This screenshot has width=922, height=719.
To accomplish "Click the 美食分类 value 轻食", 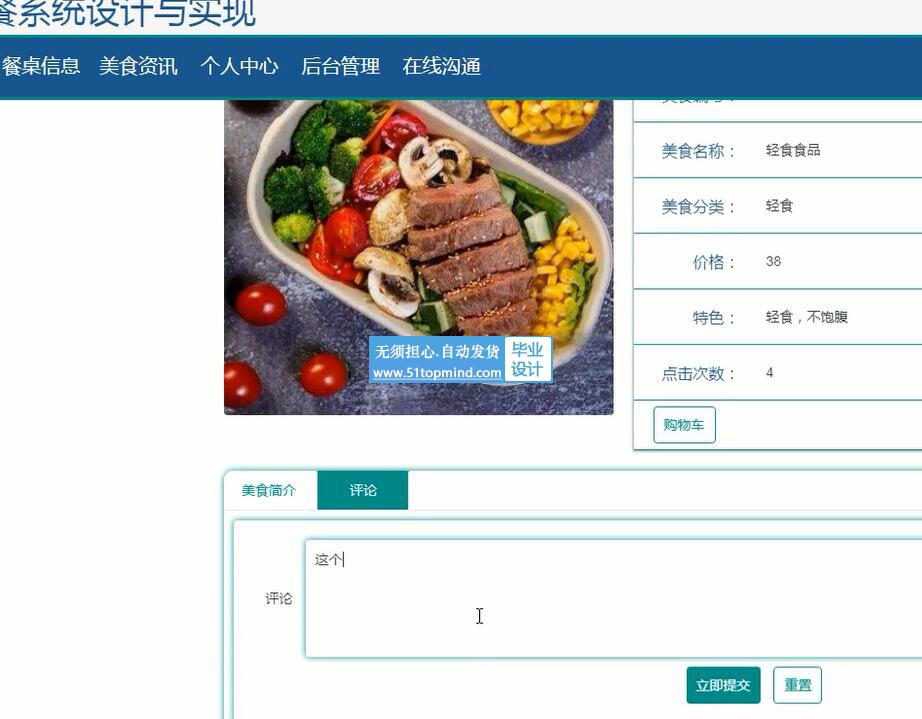I will click(x=779, y=206).
